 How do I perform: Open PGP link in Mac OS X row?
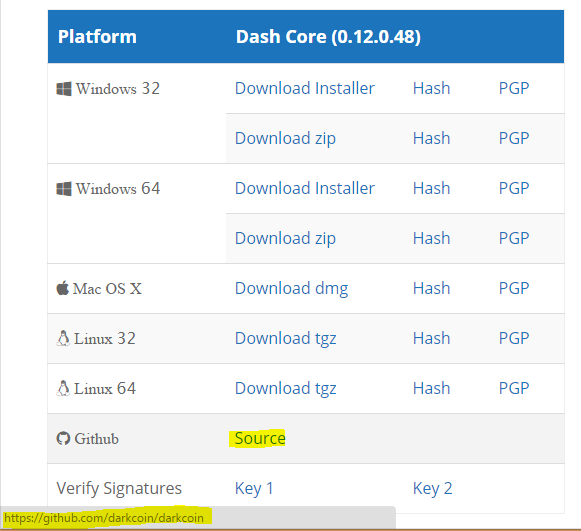514,289
